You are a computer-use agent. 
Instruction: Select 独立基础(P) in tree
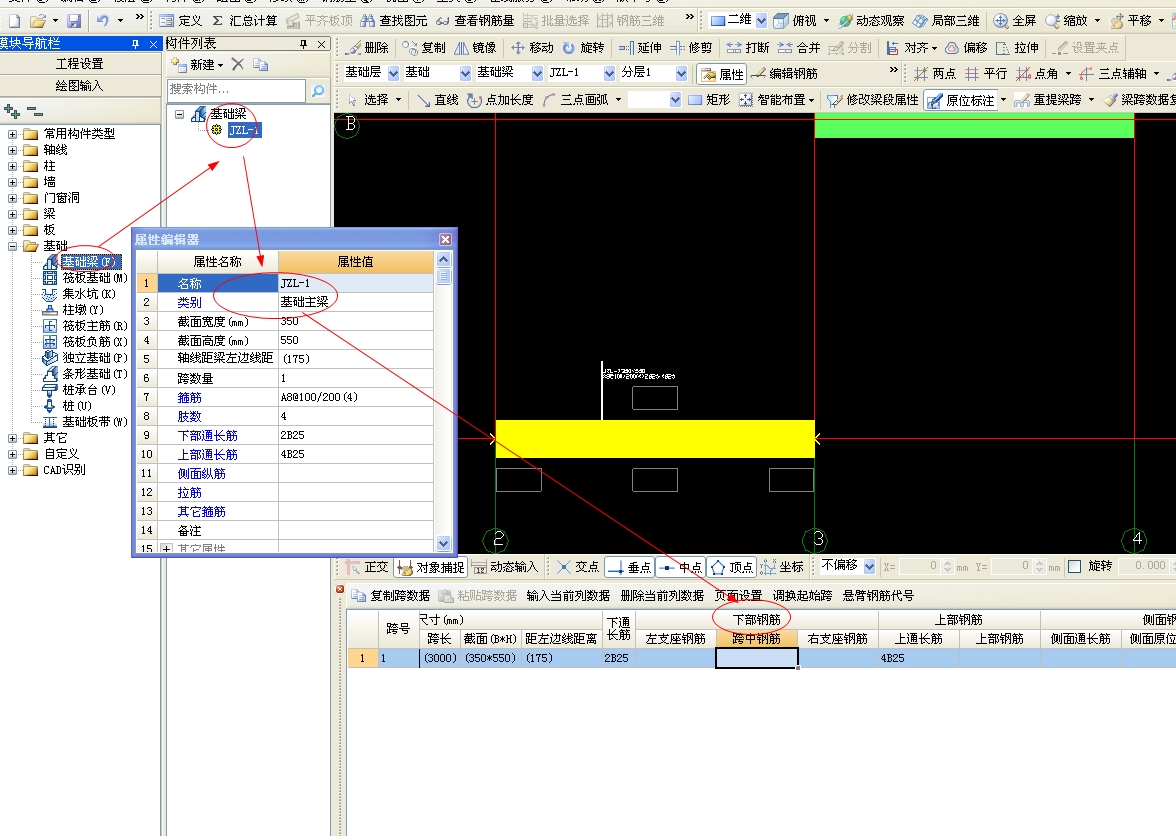tap(86, 358)
